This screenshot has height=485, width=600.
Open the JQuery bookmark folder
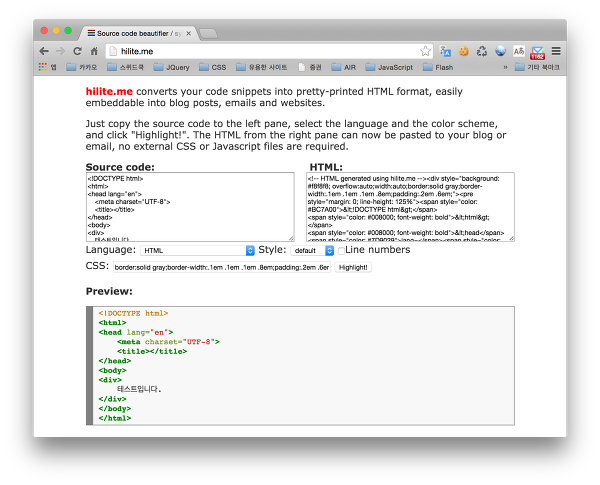pyautogui.click(x=171, y=67)
